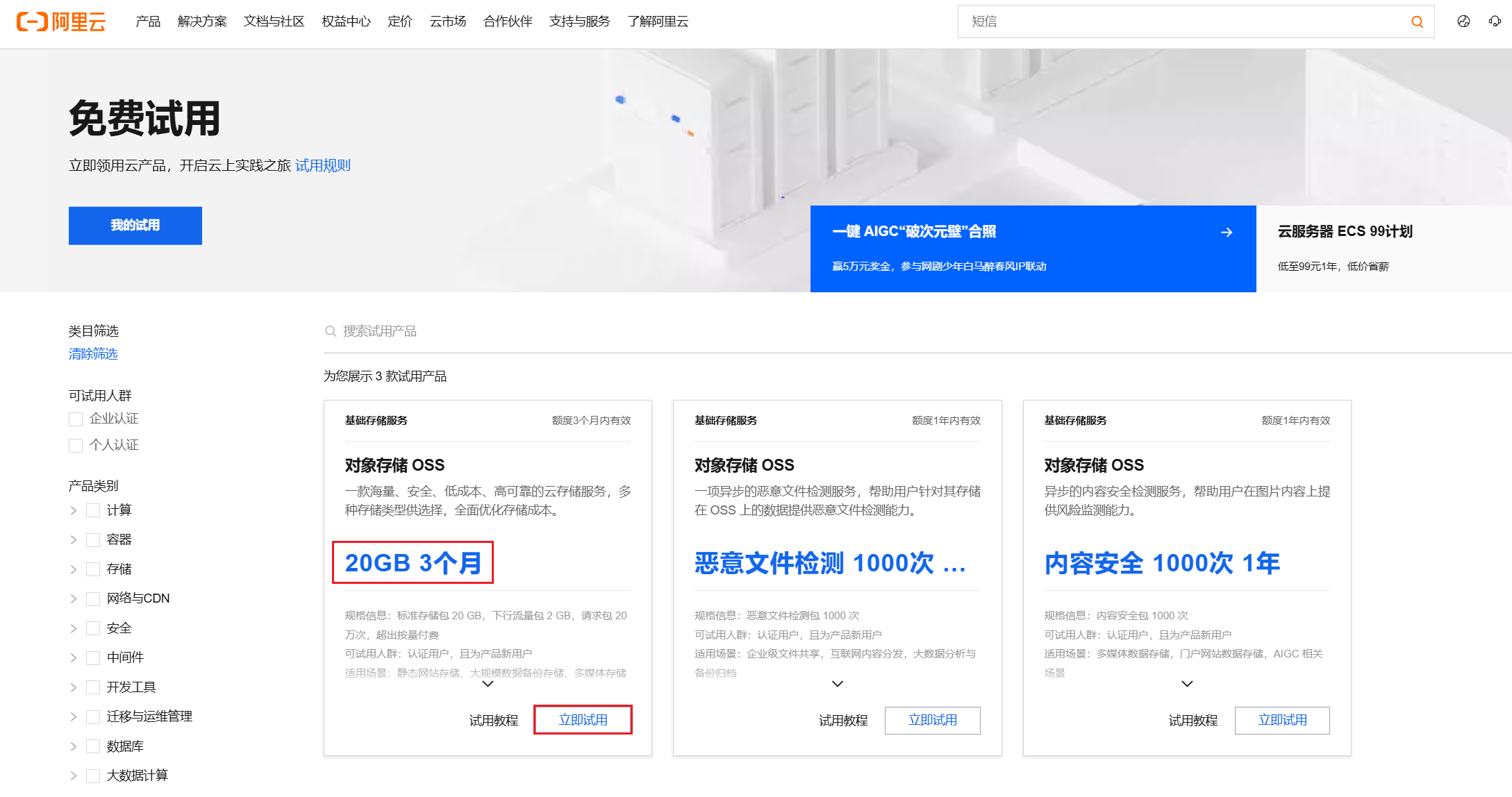This screenshot has width=1512, height=797.
Task: Check the 存储 category checkbox
Action: 93,569
